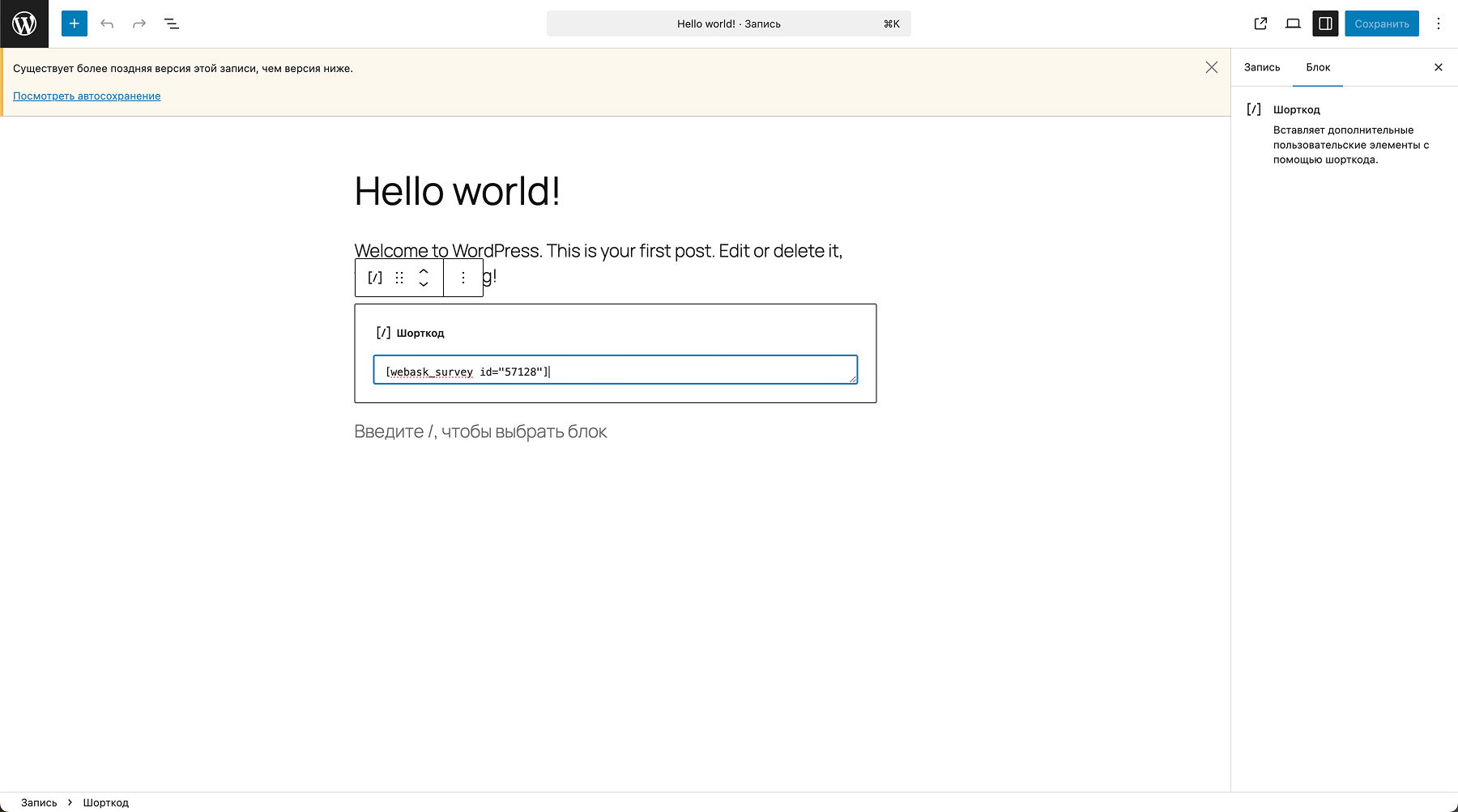Open the block inserter plus button
The image size is (1458, 812).
(75, 23)
